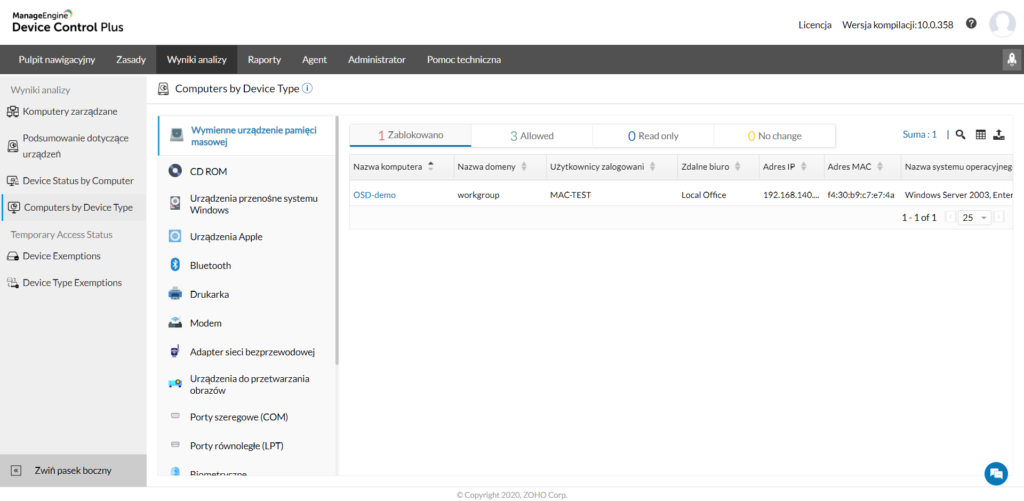
Task: Select Bluetooth device type
Action: [x=210, y=265]
